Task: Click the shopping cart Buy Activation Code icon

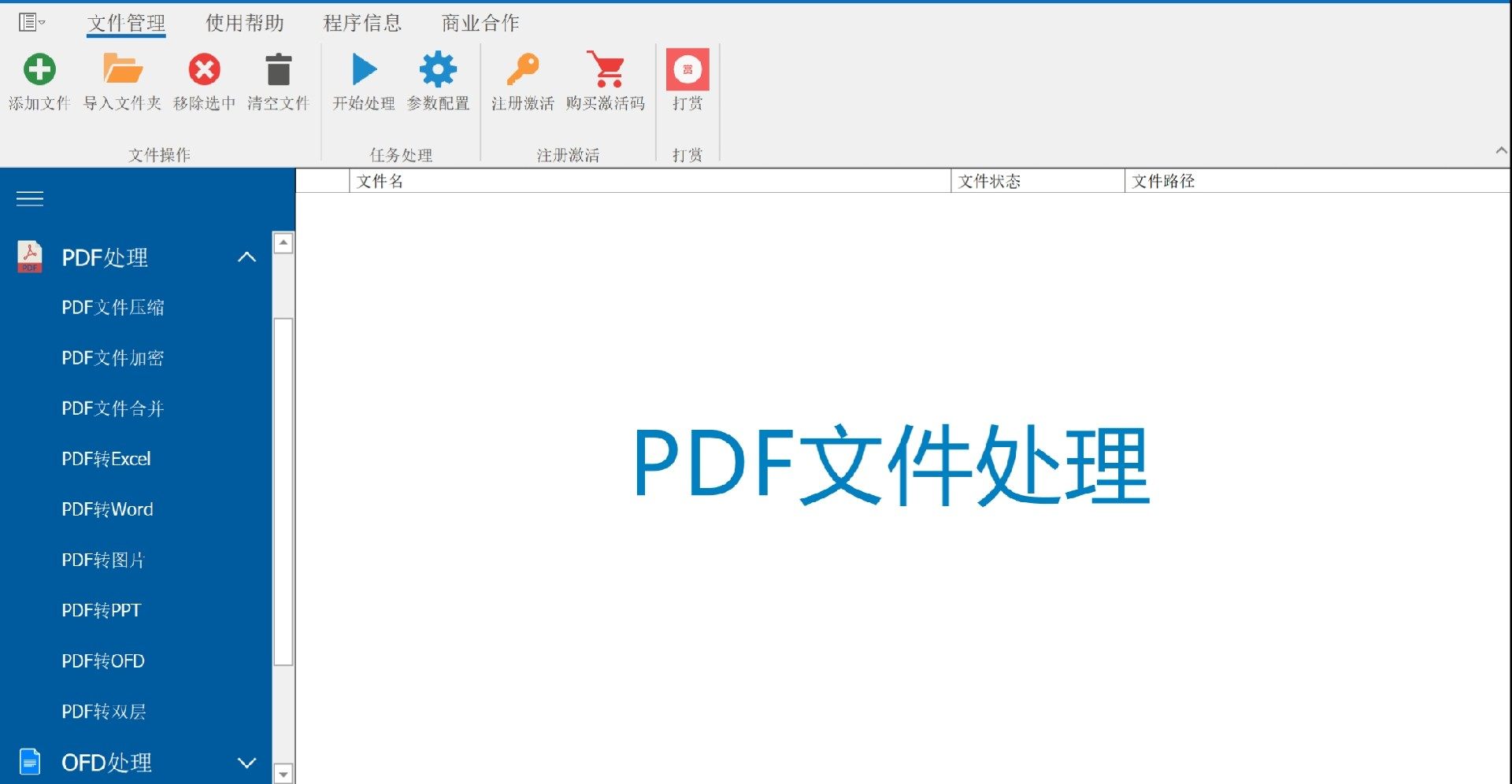Action: 606,69
